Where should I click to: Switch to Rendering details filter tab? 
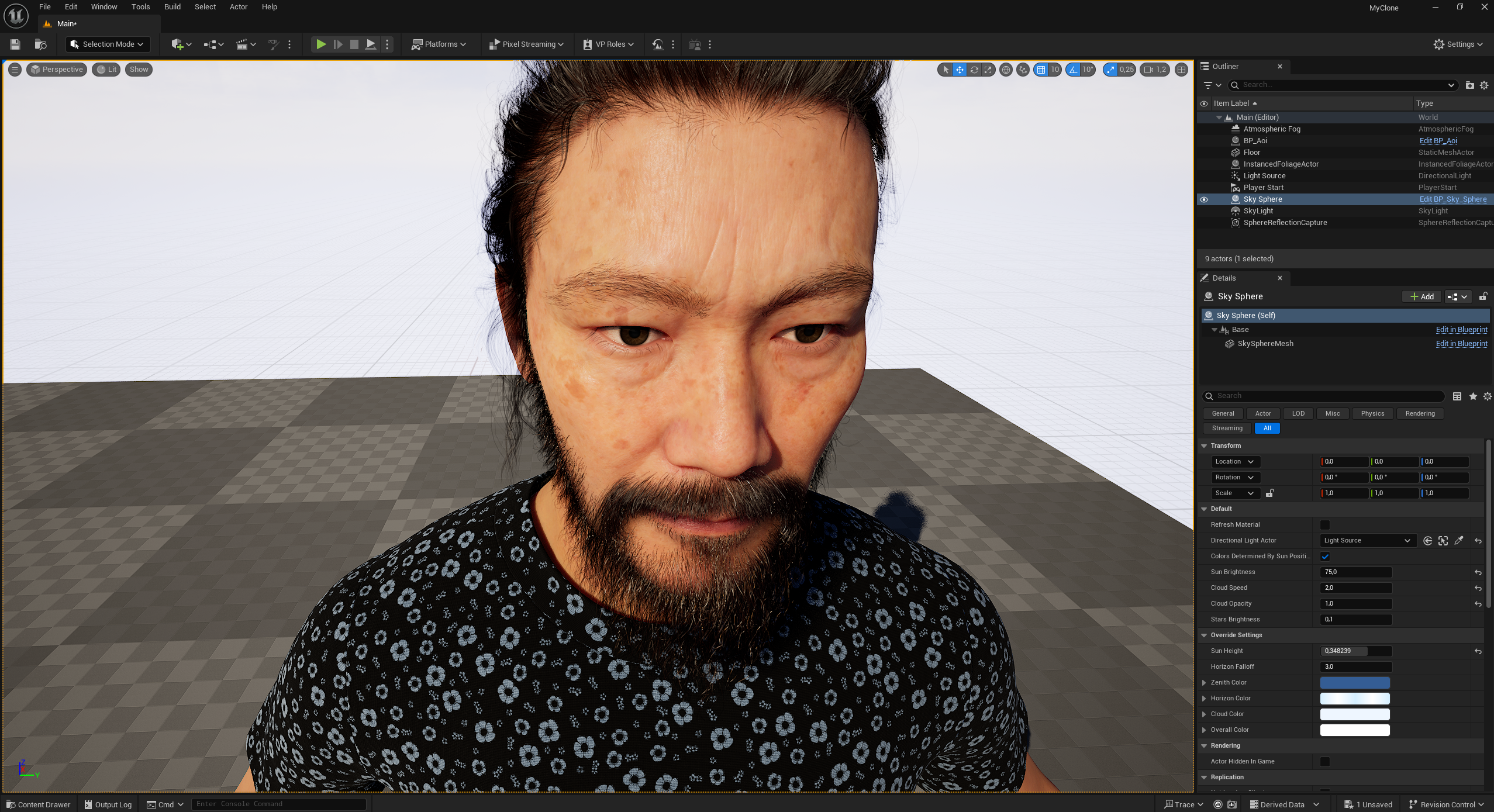1420,413
